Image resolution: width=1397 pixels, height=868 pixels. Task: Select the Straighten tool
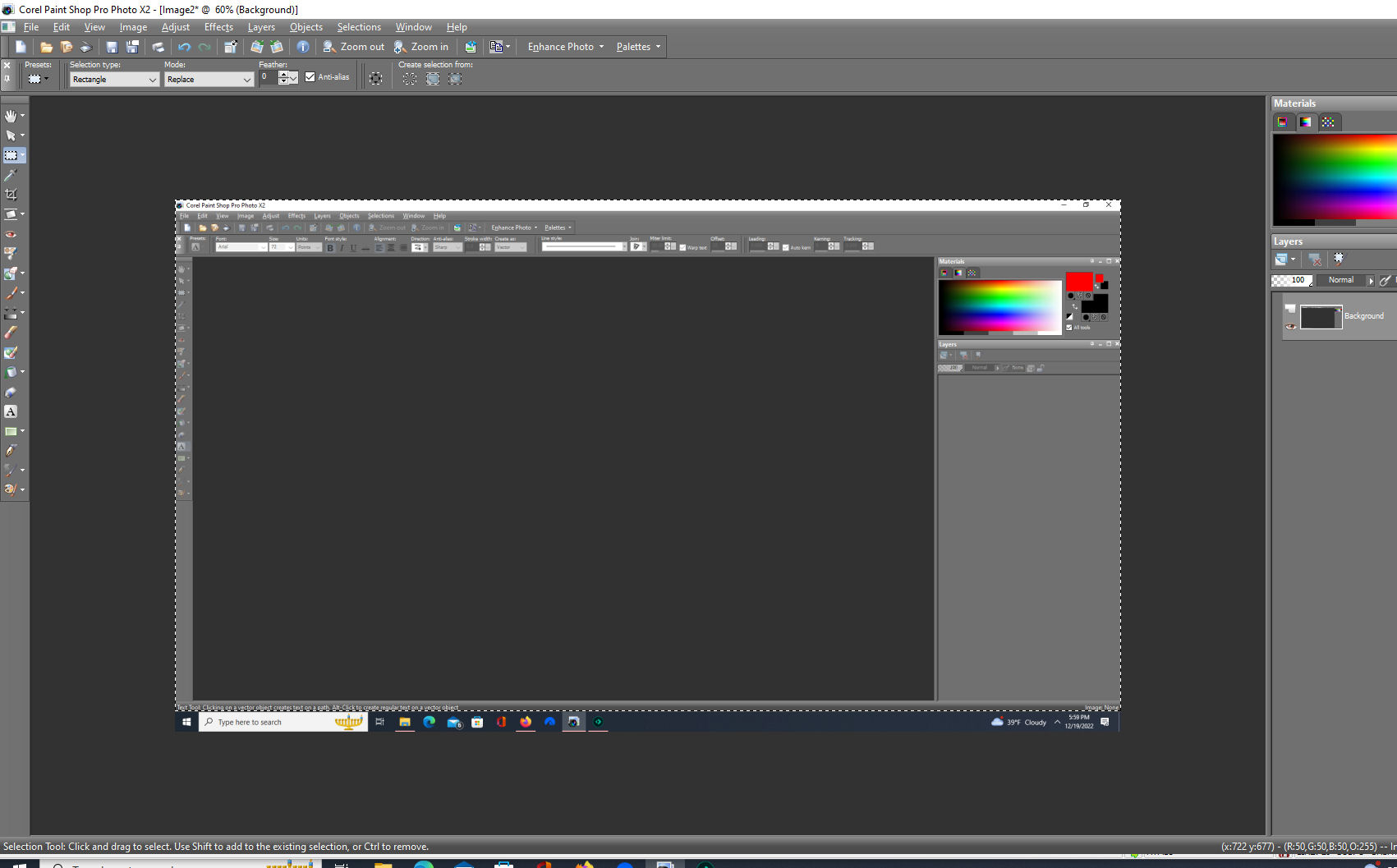[x=11, y=214]
